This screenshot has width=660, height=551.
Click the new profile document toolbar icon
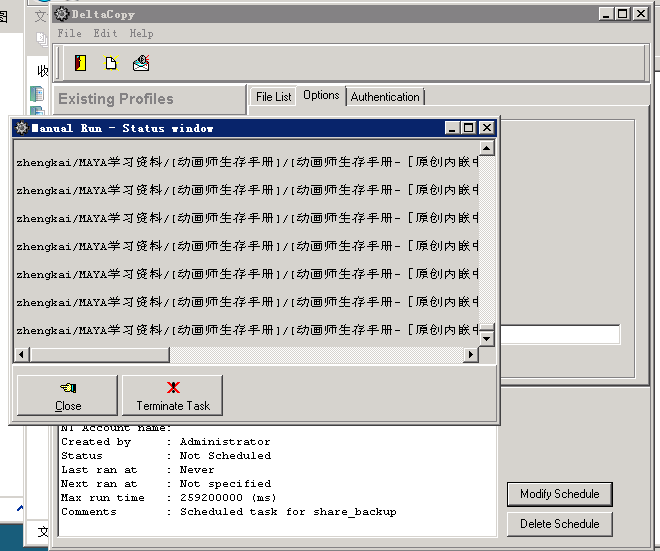pos(111,63)
